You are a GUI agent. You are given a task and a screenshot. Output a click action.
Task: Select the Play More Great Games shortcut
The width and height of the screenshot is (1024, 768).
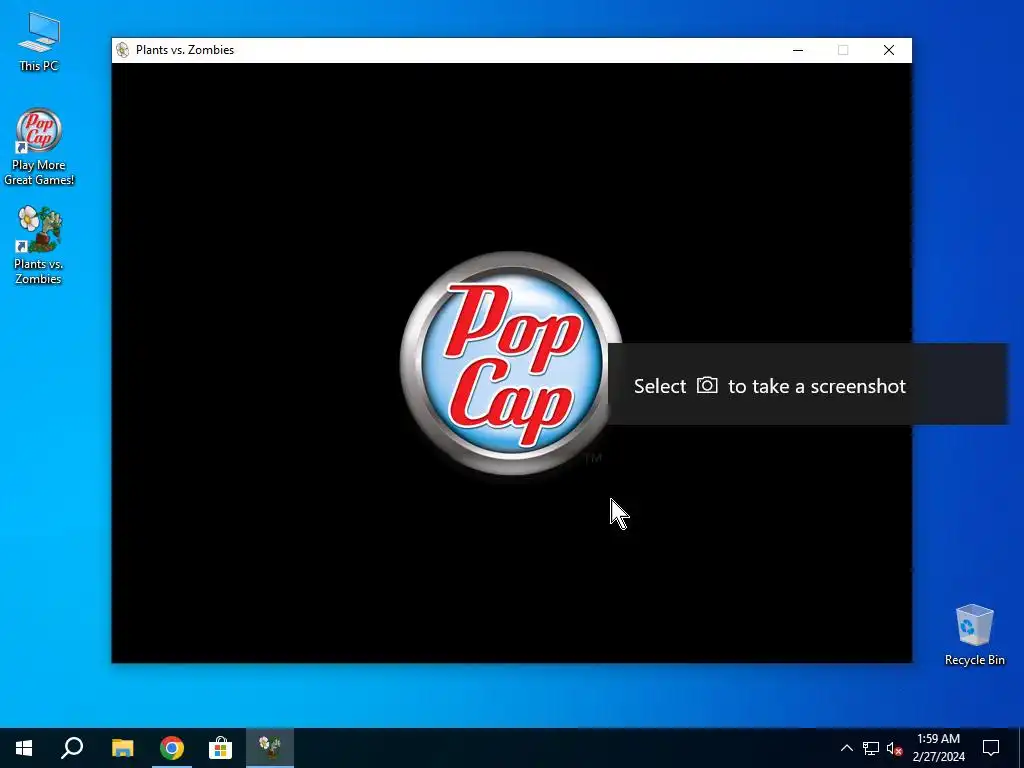(x=39, y=146)
